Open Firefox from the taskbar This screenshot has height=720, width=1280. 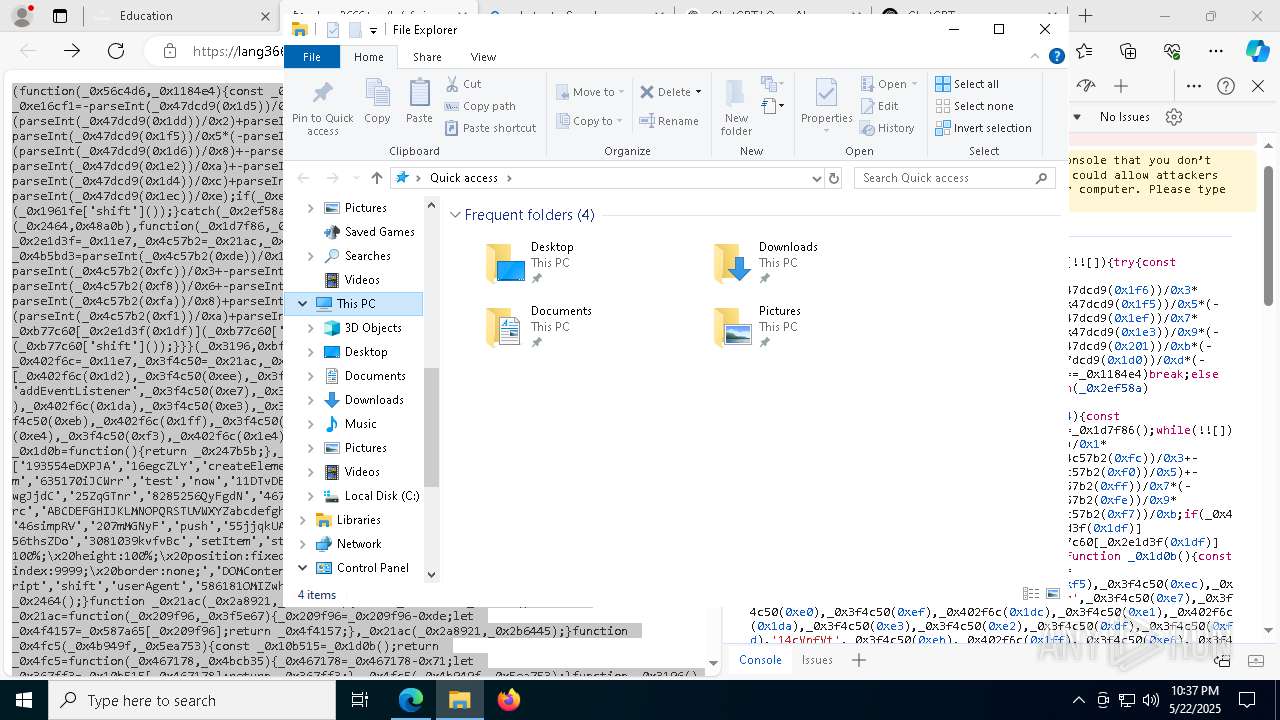tap(508, 701)
